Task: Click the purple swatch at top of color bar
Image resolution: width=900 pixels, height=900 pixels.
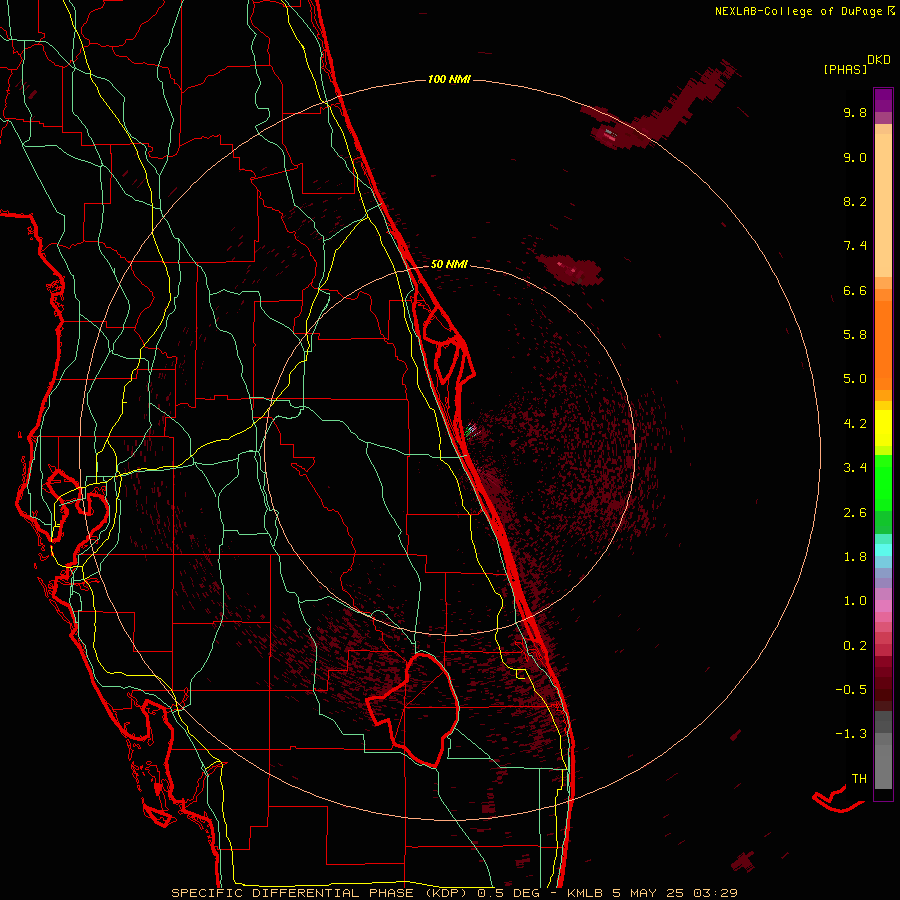Action: coord(883,100)
